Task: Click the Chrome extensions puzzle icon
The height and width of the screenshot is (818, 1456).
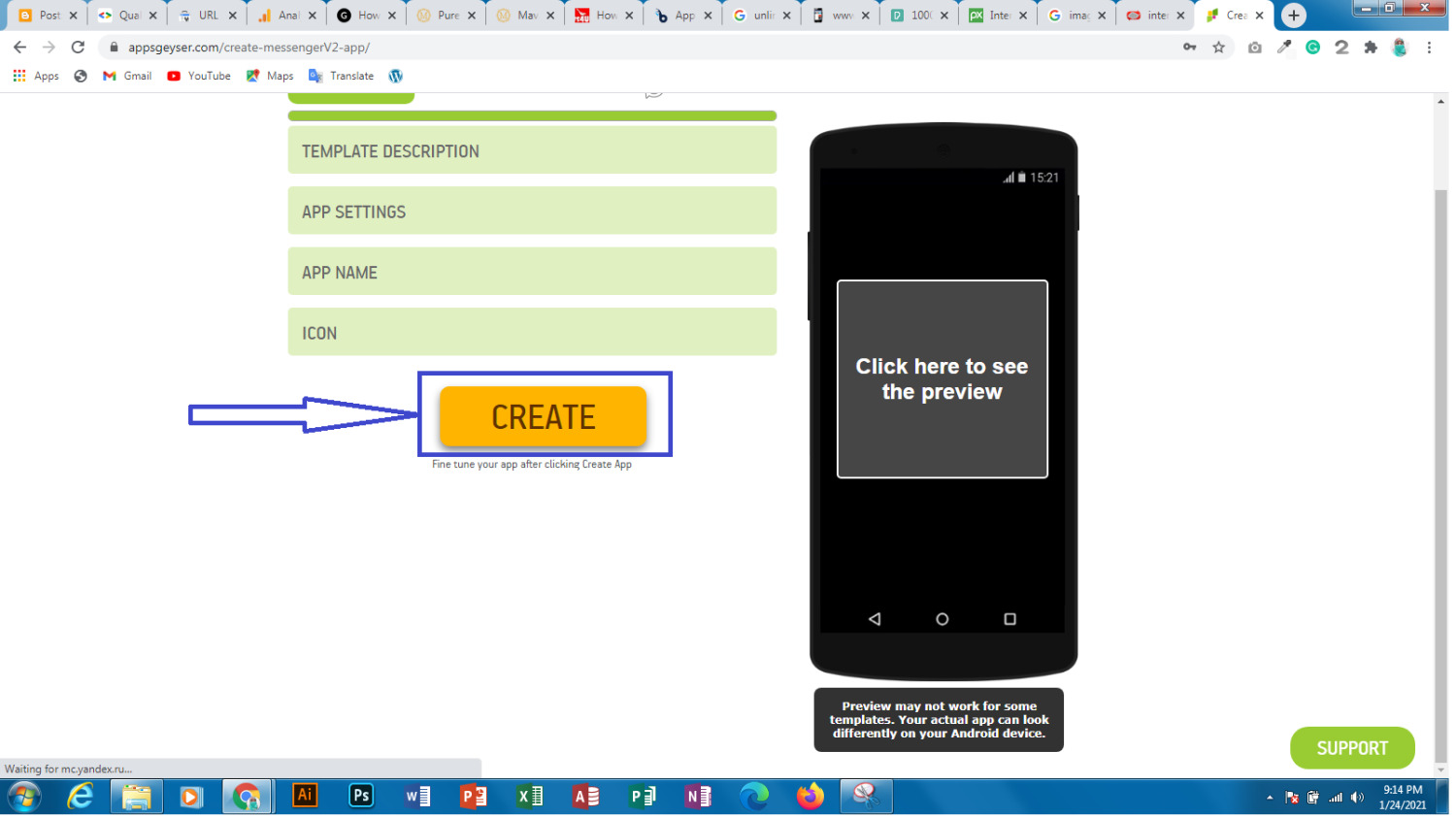Action: click(1370, 48)
